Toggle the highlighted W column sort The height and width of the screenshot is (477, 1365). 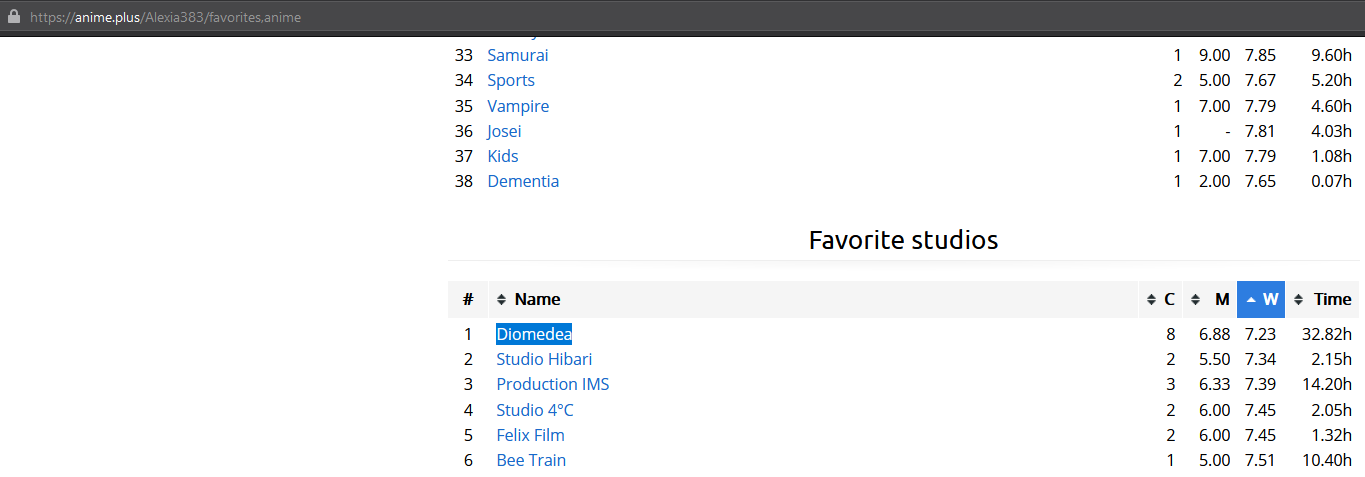(x=1260, y=299)
